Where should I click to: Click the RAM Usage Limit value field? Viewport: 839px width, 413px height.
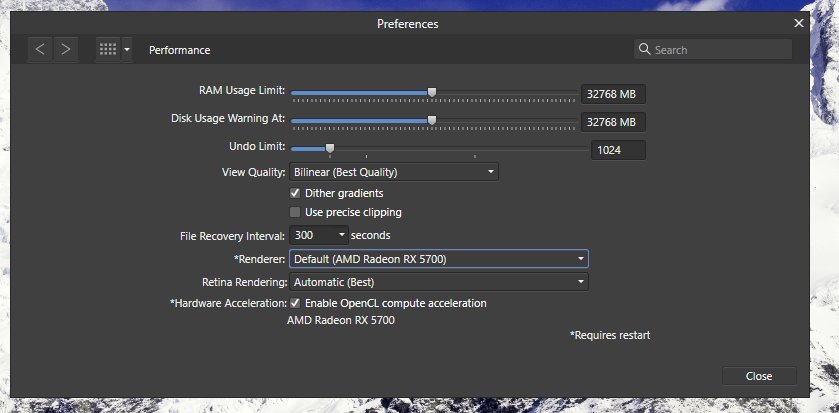pyautogui.click(x=613, y=94)
